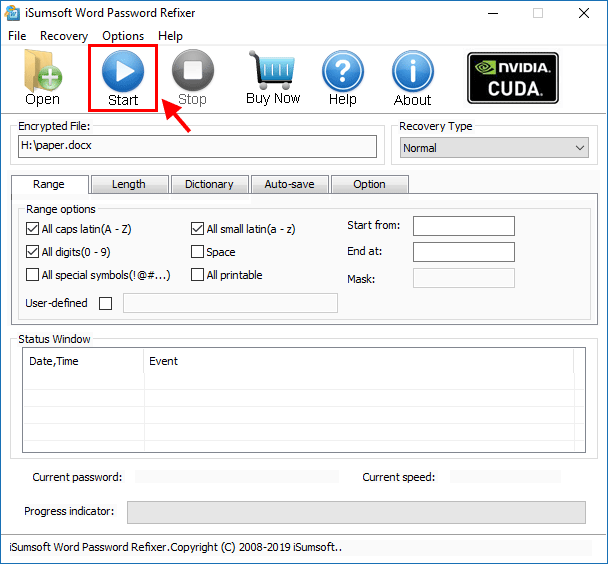Open the Help menu in menu bar

click(170, 36)
